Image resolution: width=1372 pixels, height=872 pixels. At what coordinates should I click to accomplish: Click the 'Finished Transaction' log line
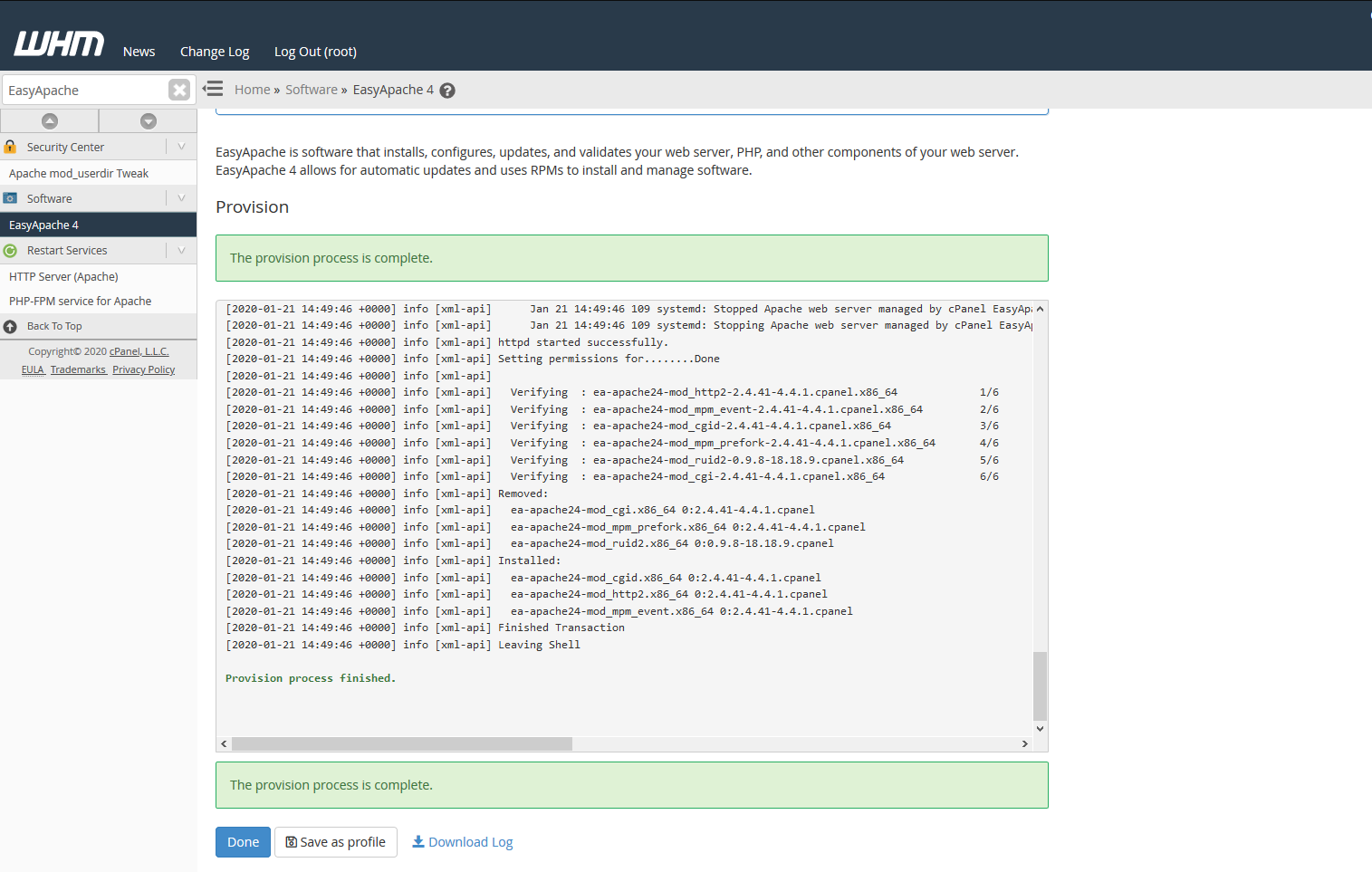[x=426, y=628]
